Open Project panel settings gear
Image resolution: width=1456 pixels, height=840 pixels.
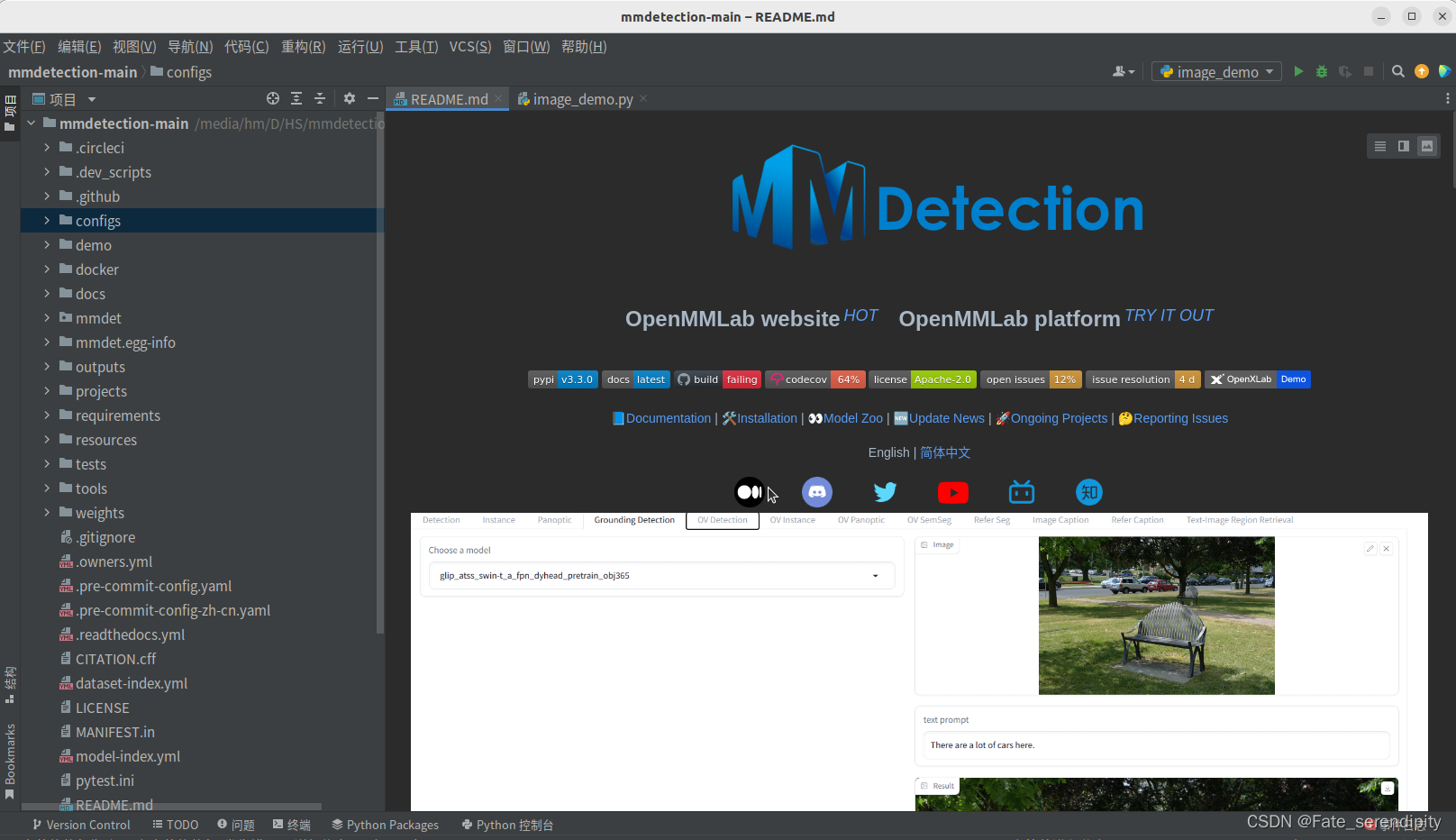click(350, 98)
